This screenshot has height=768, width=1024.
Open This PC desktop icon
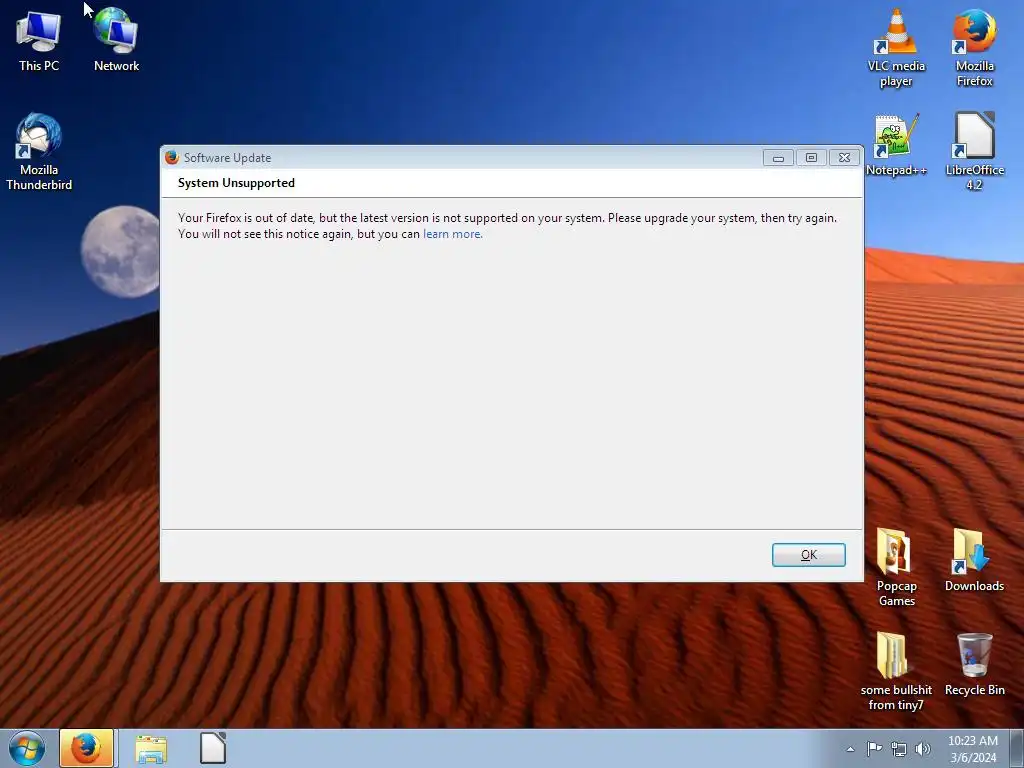[x=39, y=40]
